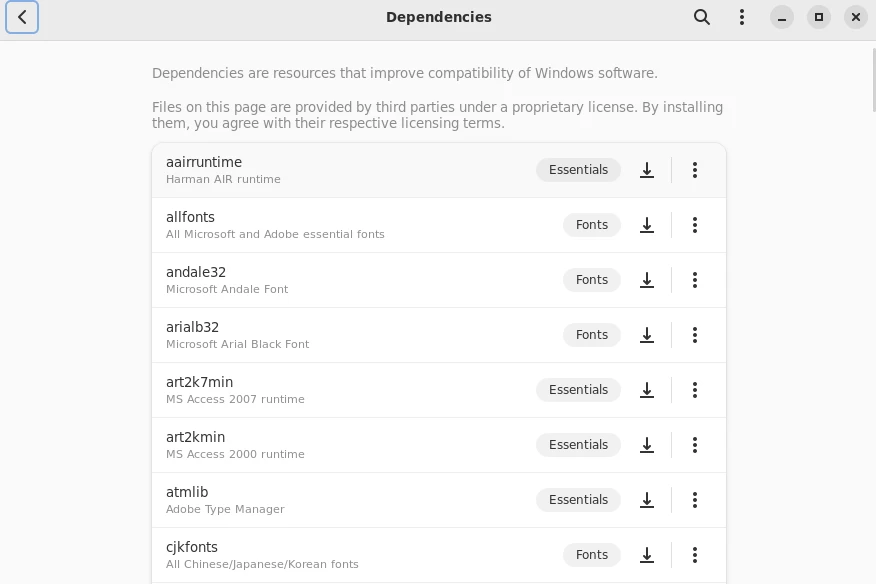Download cjkfonts using its download icon

(x=647, y=555)
